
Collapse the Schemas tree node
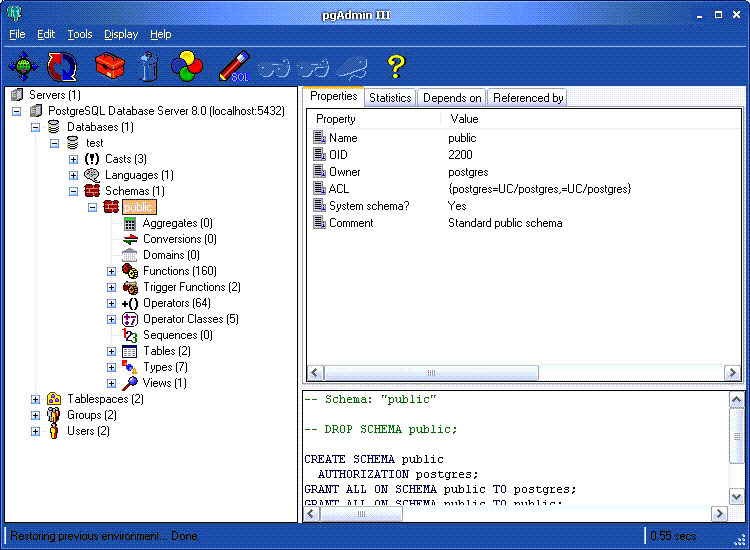[x=74, y=191]
